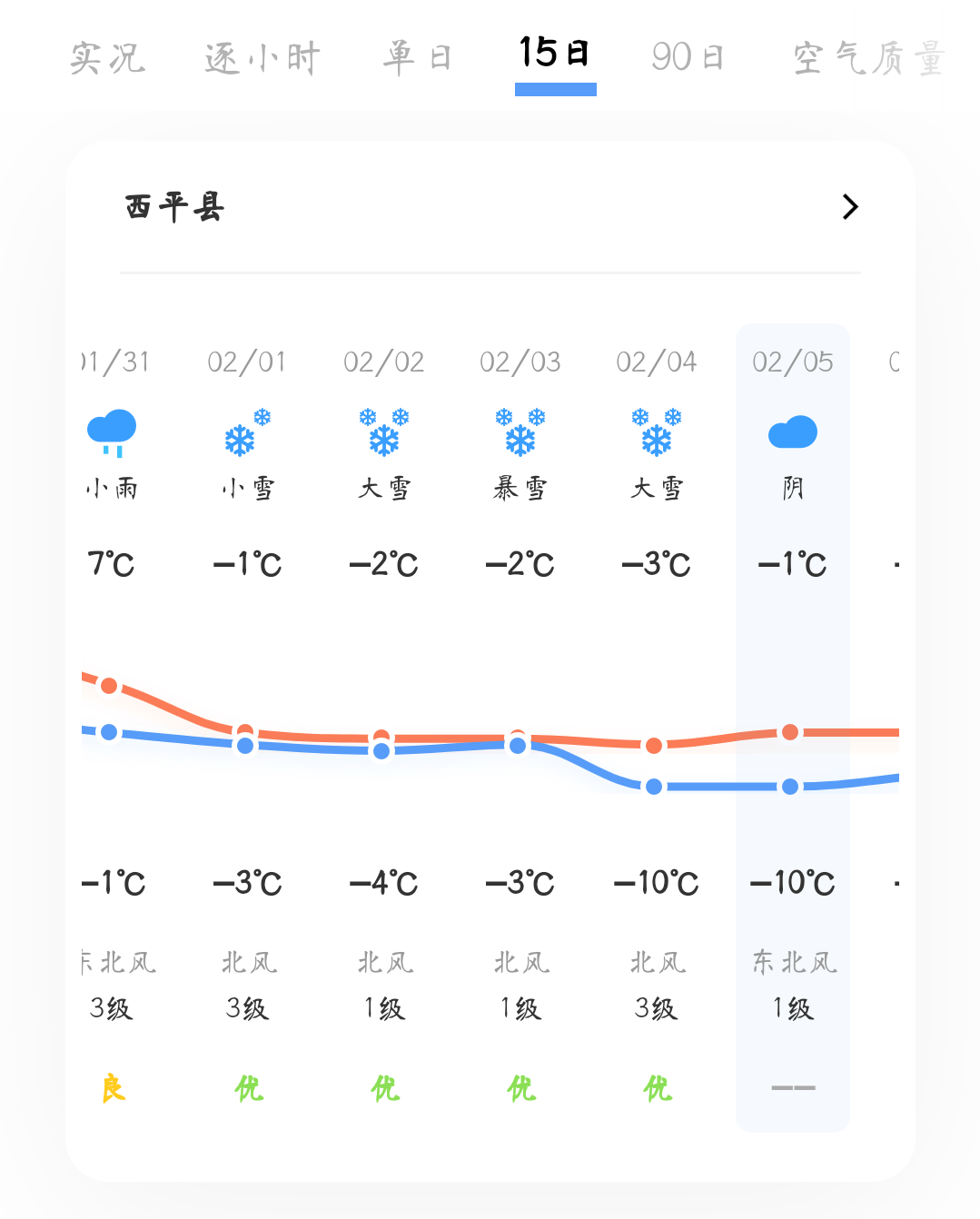Tap the blue low-temperature point for 02/05

[x=790, y=787]
